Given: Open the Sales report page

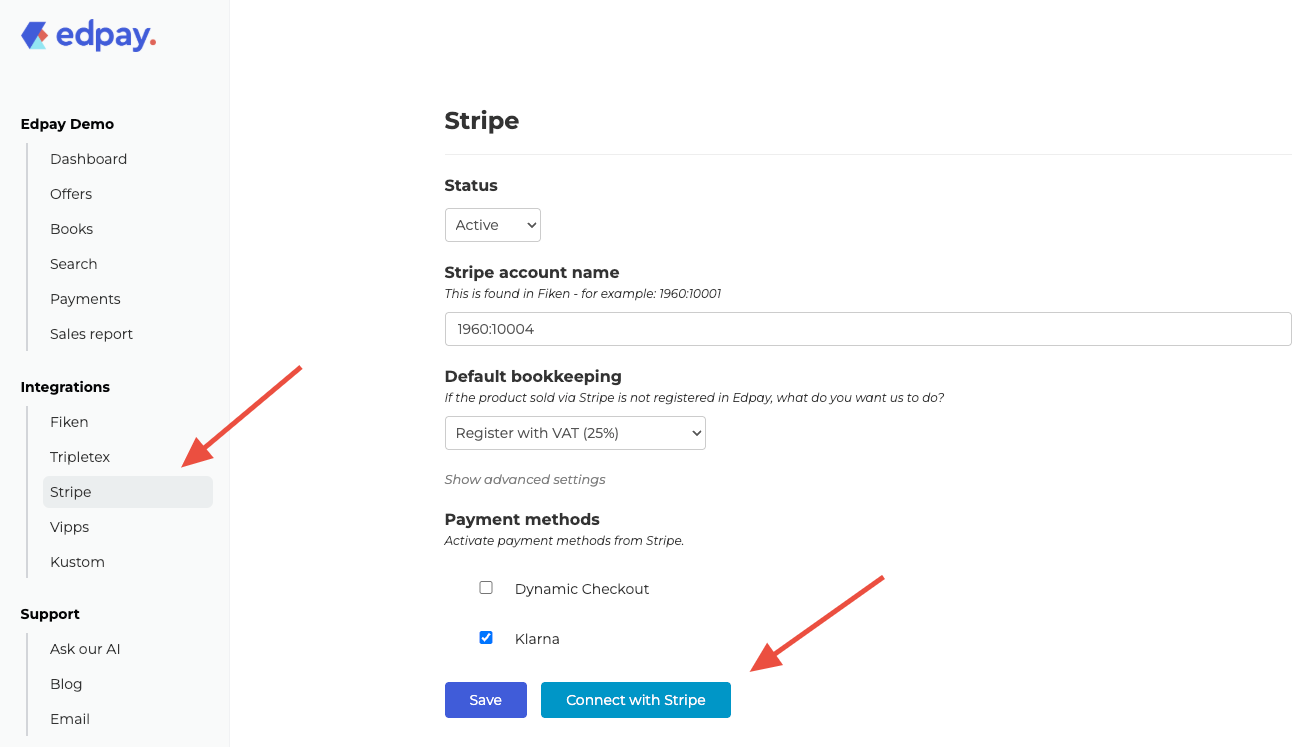Looking at the screenshot, I should pos(91,334).
